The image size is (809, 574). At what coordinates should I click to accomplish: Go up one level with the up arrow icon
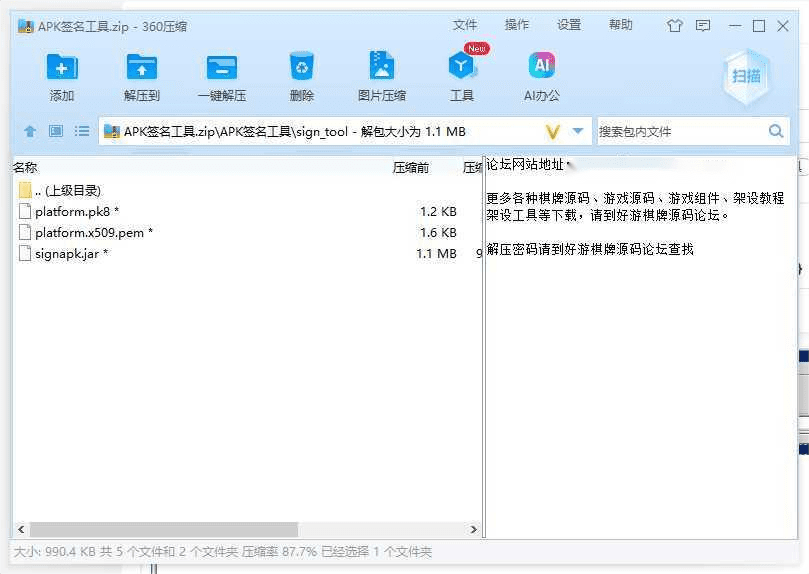tap(30, 132)
